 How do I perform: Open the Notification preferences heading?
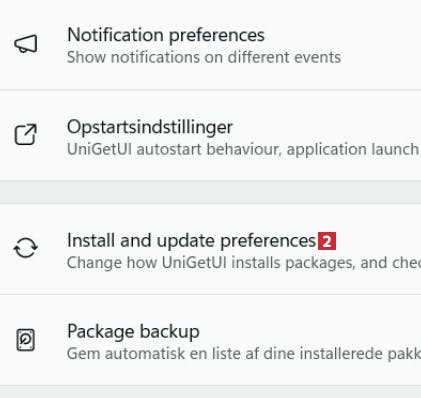coord(166,35)
